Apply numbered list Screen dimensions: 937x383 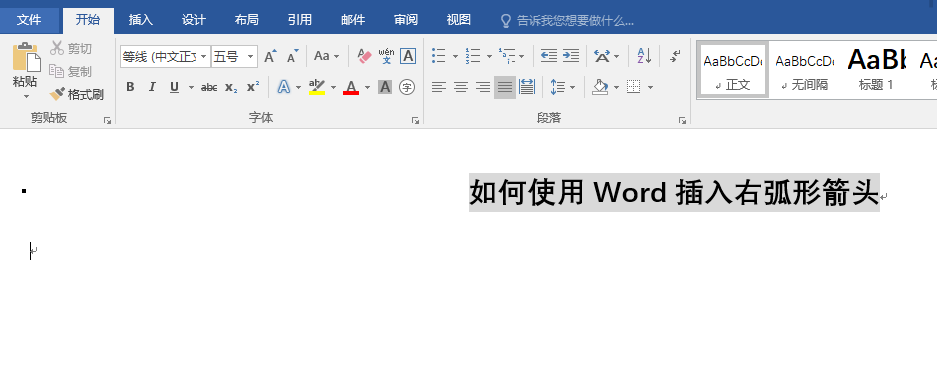pos(473,57)
